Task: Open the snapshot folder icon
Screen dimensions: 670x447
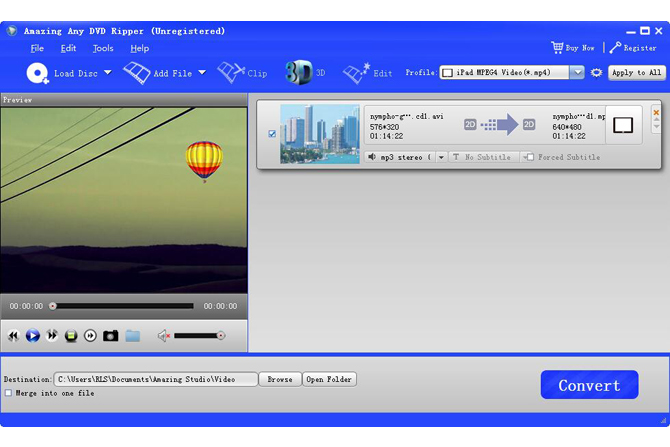Action: click(x=132, y=336)
